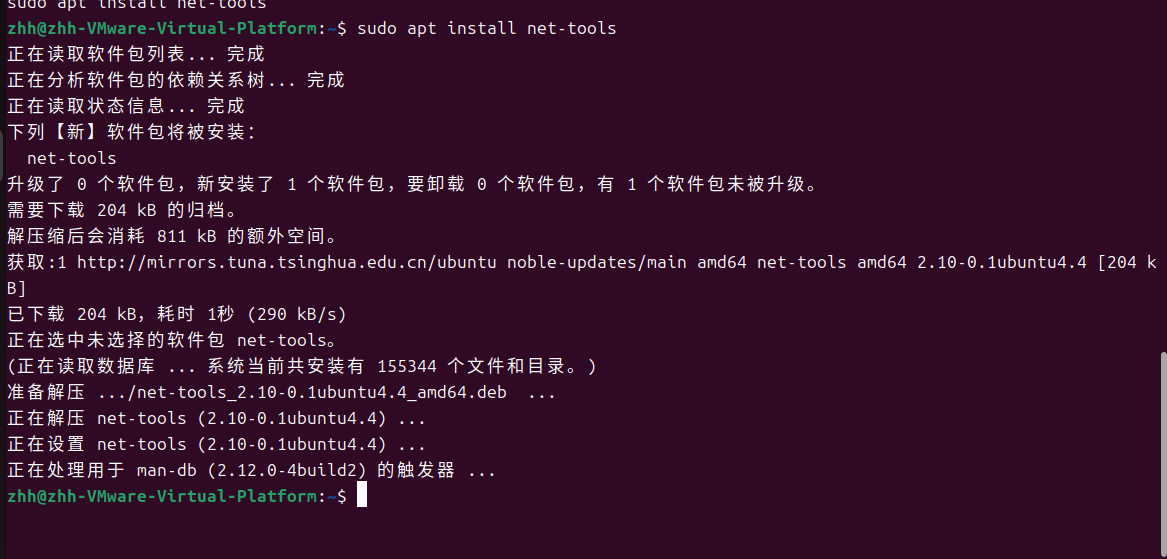Click the '需要下载 204 kB 的归档' line

[x=122, y=210]
